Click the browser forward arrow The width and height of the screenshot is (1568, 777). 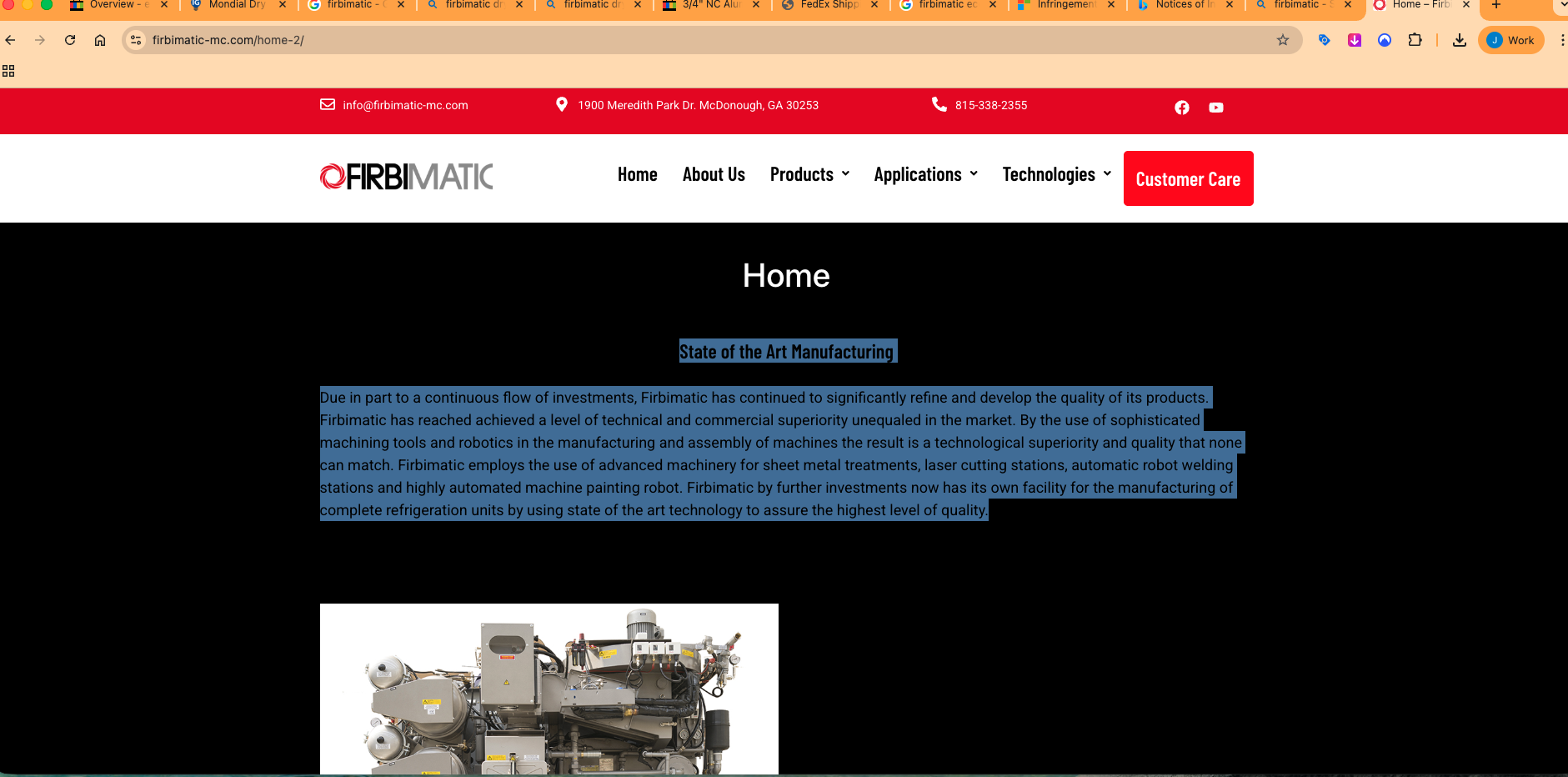tap(40, 40)
